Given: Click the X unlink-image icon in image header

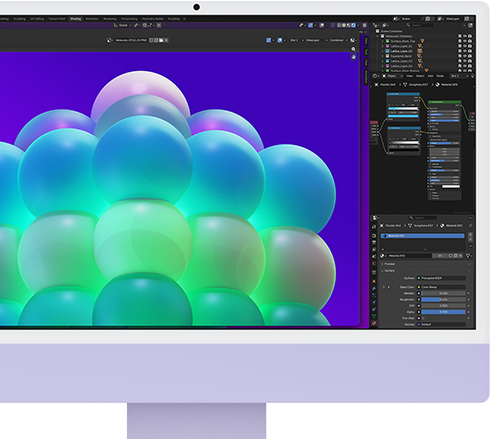Looking at the screenshot, I should pos(166,40).
